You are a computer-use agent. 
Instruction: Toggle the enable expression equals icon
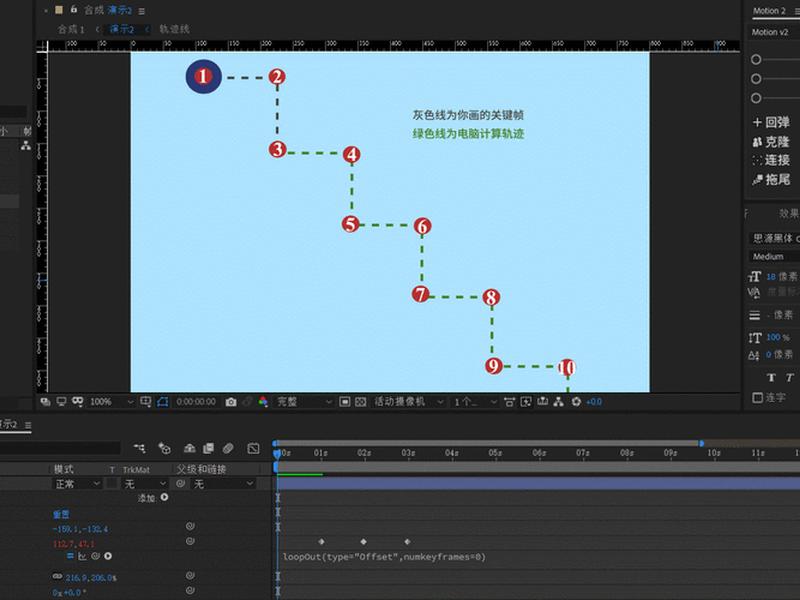pos(70,556)
